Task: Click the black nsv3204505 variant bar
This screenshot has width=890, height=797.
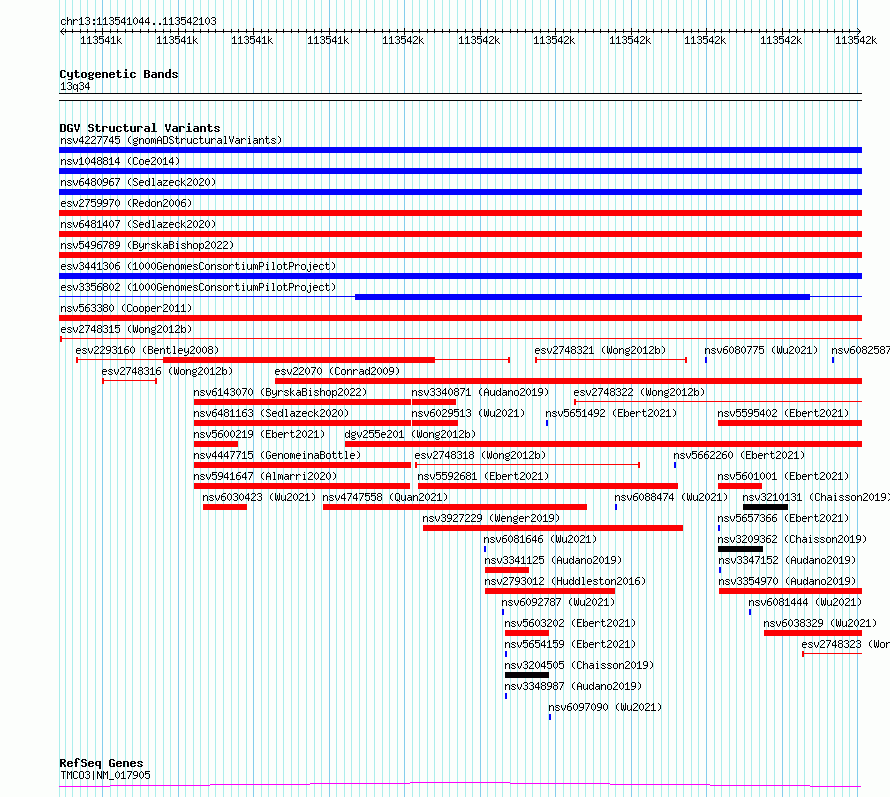Action: tap(527, 675)
